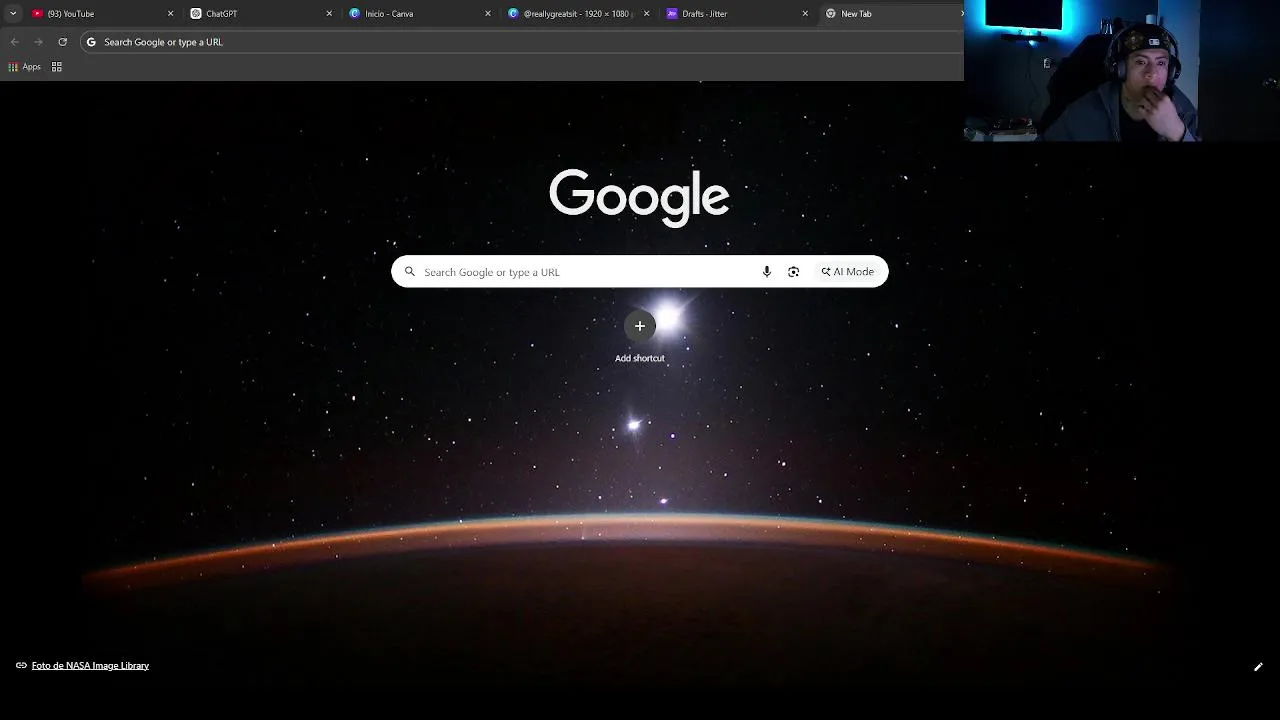Click the browser Forward arrow

[x=38, y=42]
